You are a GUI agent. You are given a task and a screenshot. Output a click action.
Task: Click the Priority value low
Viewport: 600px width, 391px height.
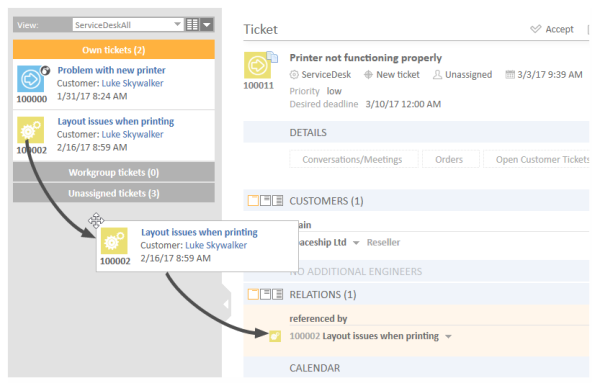pos(334,91)
